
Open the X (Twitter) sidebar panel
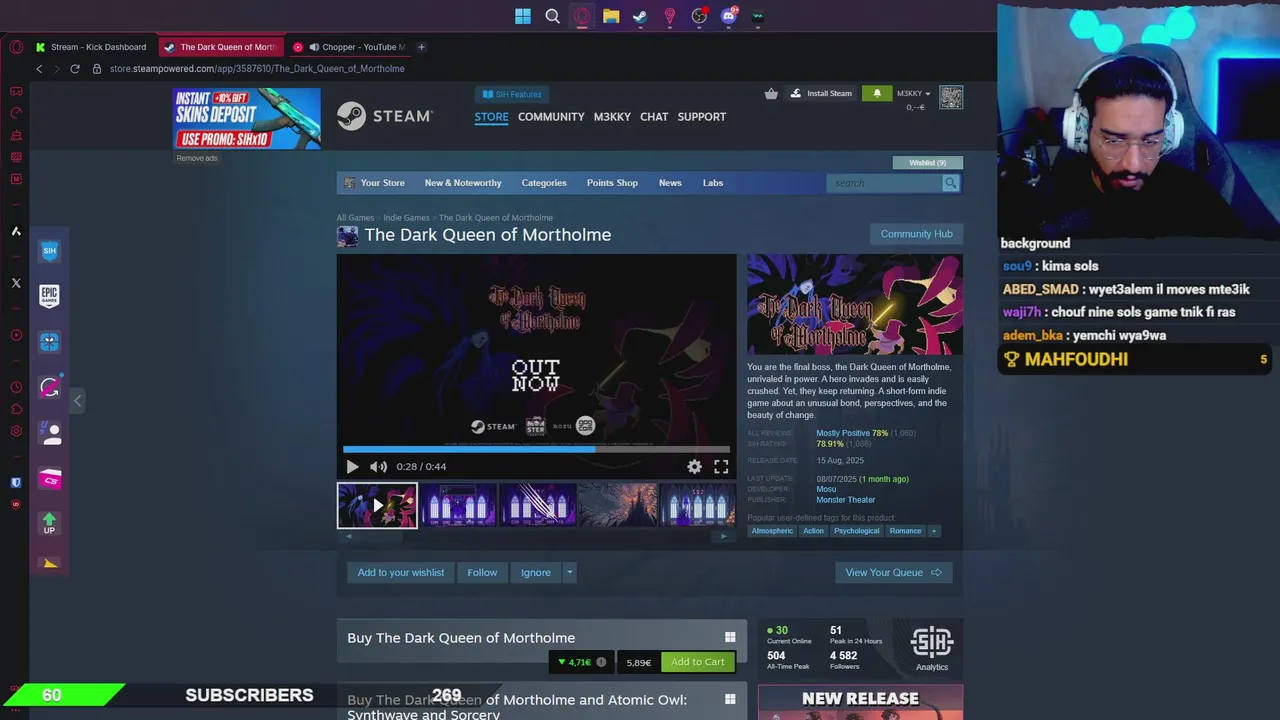(16, 283)
